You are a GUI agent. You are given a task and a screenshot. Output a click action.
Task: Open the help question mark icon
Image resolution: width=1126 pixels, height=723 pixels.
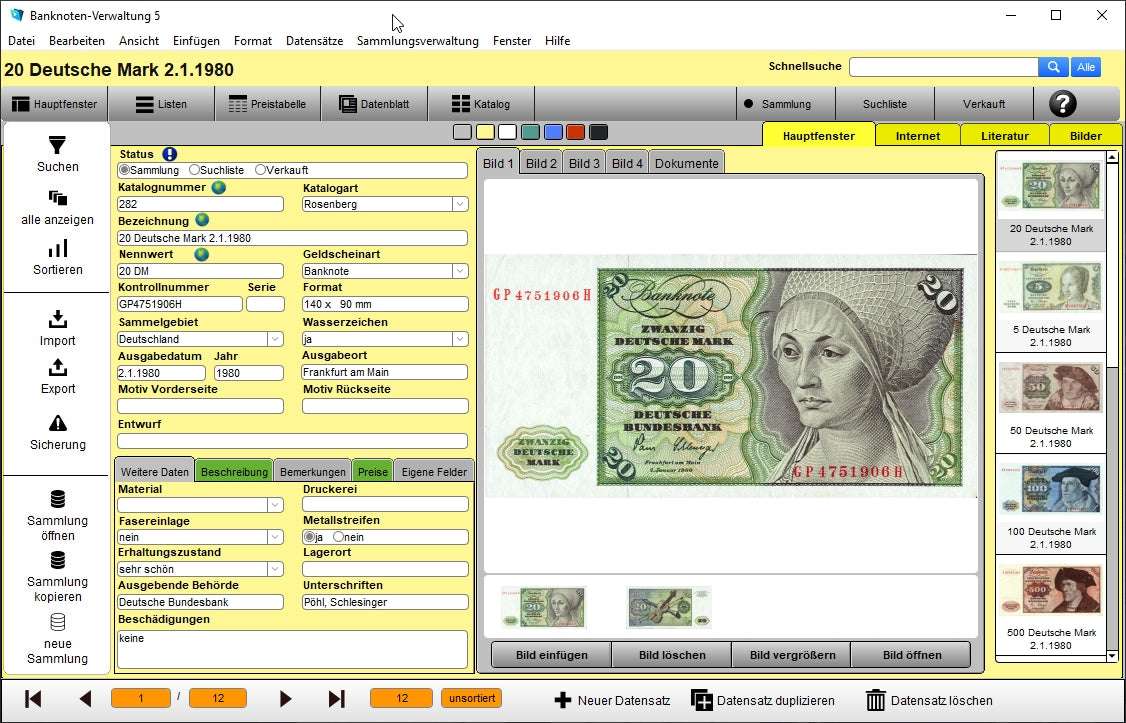click(x=1062, y=104)
